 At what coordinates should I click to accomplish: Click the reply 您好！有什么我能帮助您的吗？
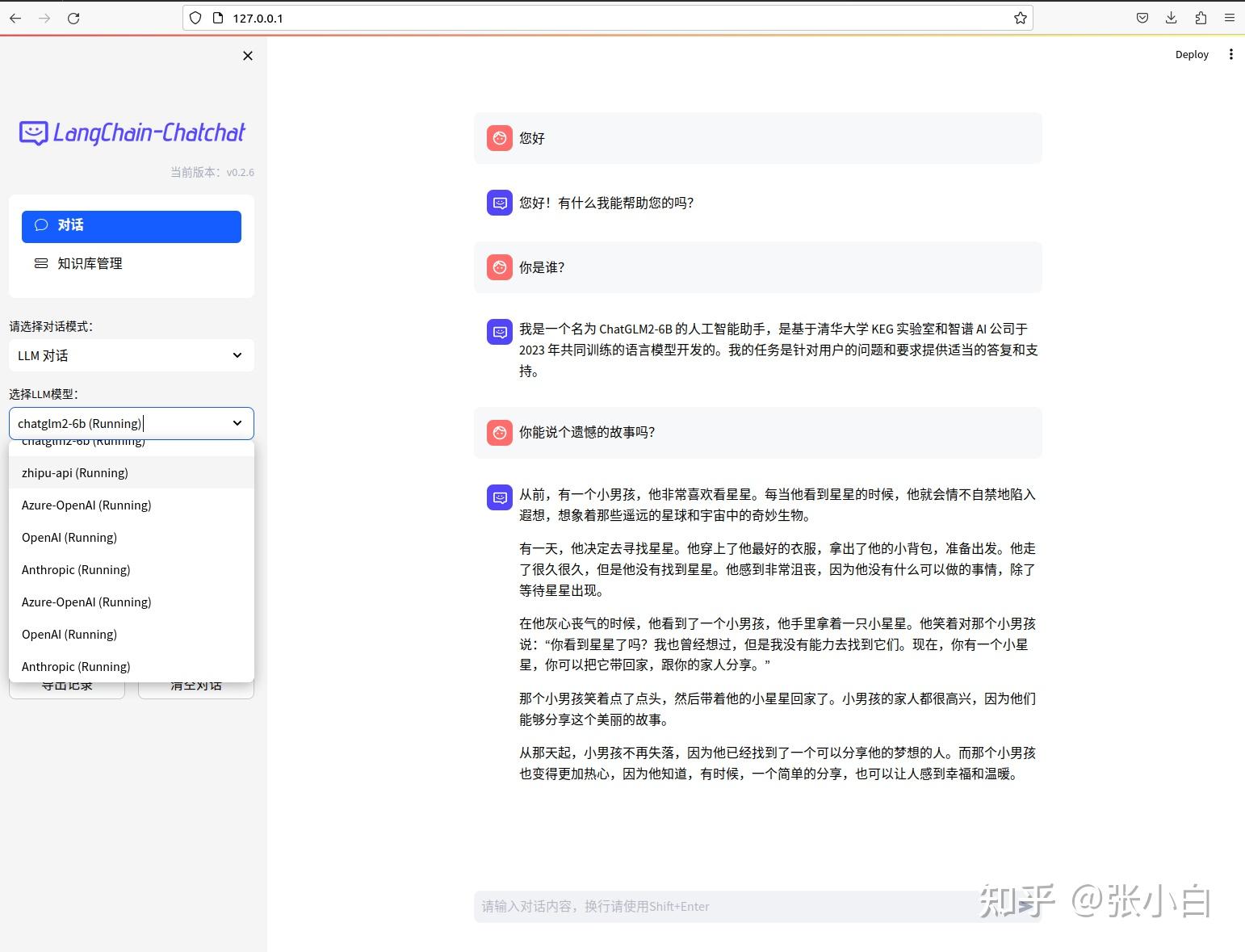pyautogui.click(x=606, y=203)
